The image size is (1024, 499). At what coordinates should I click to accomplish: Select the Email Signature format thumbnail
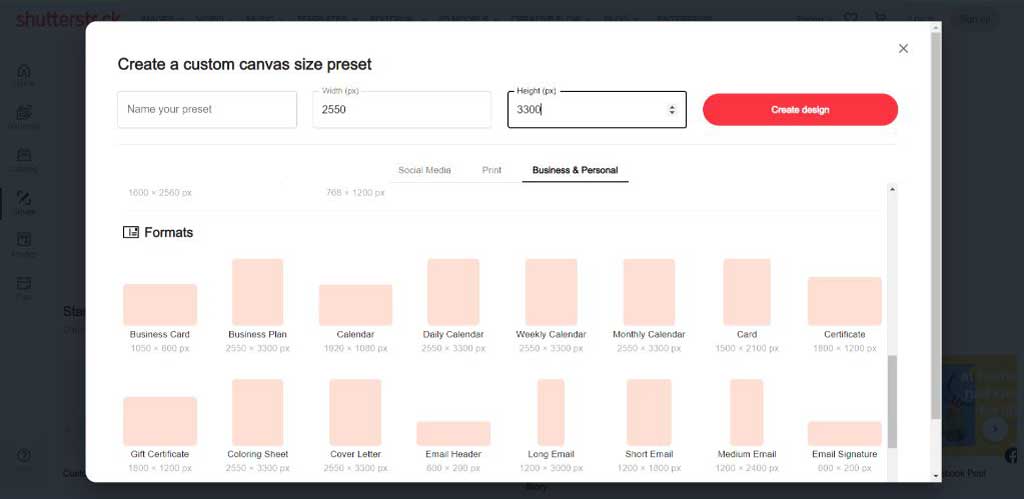844,433
